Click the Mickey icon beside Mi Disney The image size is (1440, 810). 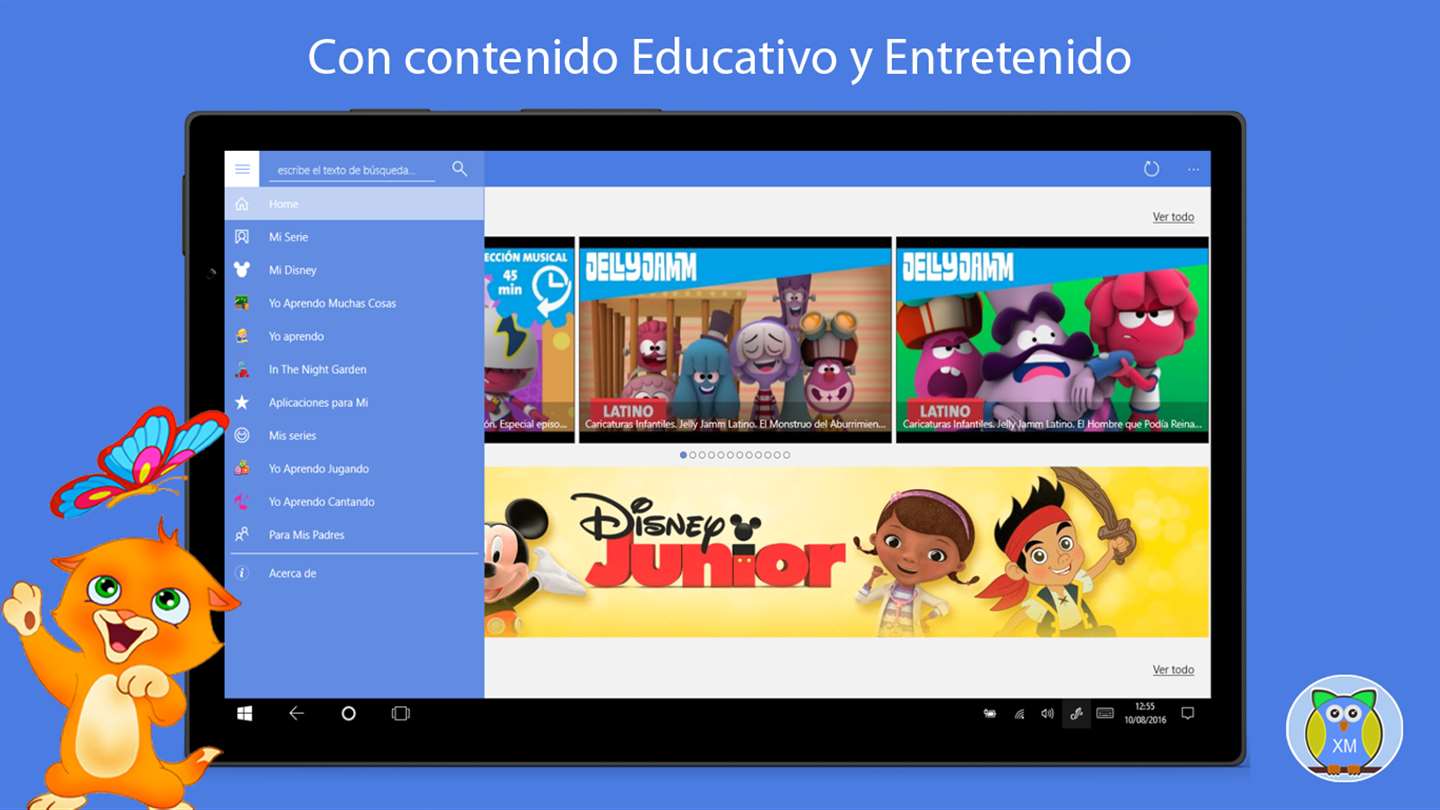click(242, 270)
